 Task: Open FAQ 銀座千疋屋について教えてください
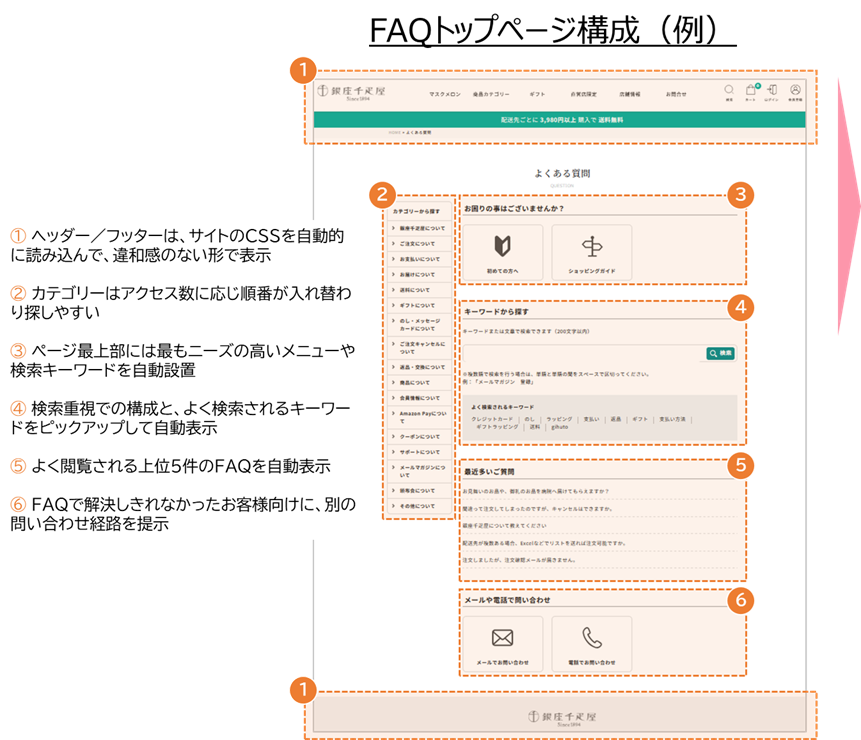click(505, 525)
